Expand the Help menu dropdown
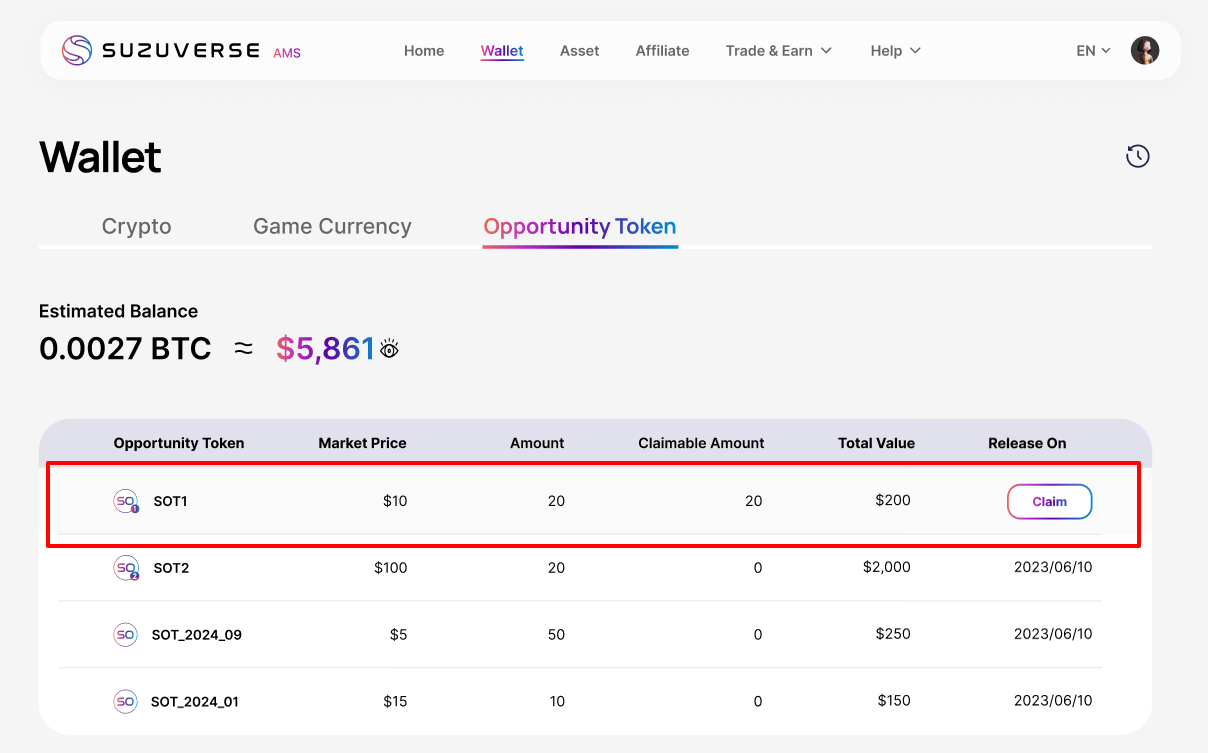Image resolution: width=1208 pixels, height=753 pixels. 895,51
